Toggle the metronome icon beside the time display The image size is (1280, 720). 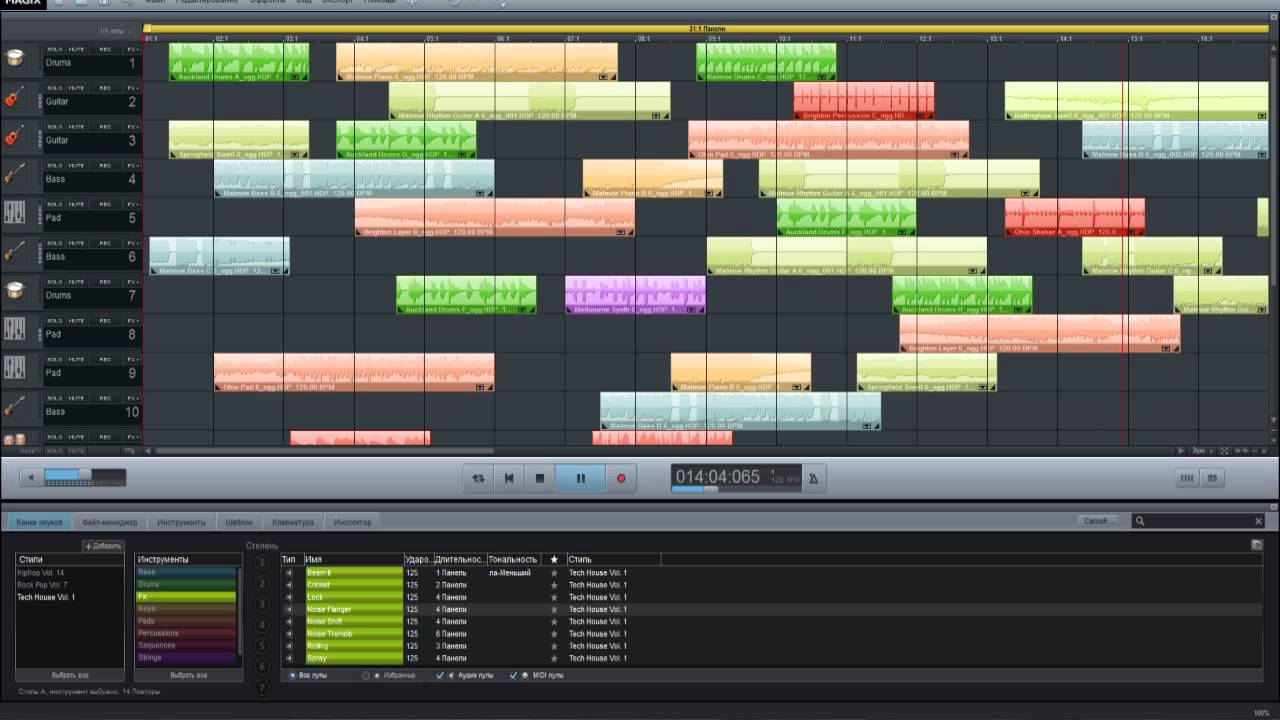coord(814,479)
